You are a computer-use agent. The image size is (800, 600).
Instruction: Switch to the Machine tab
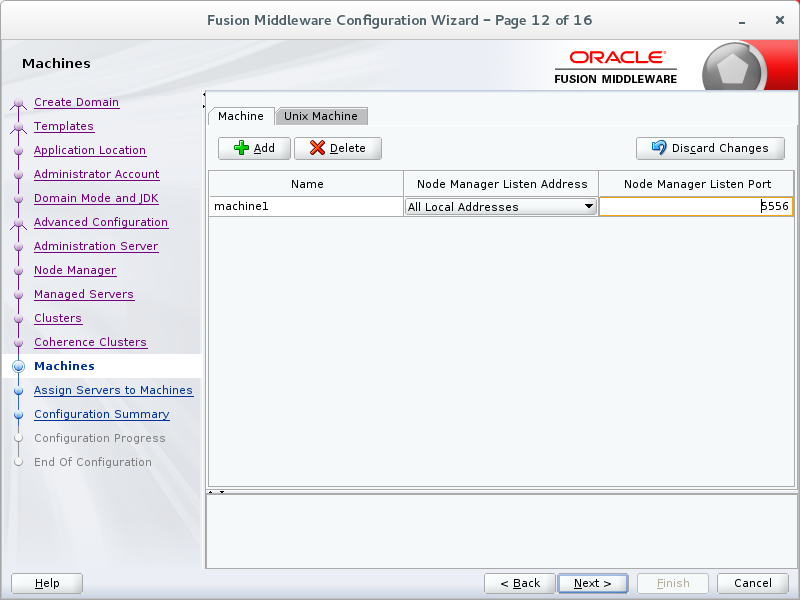(241, 116)
